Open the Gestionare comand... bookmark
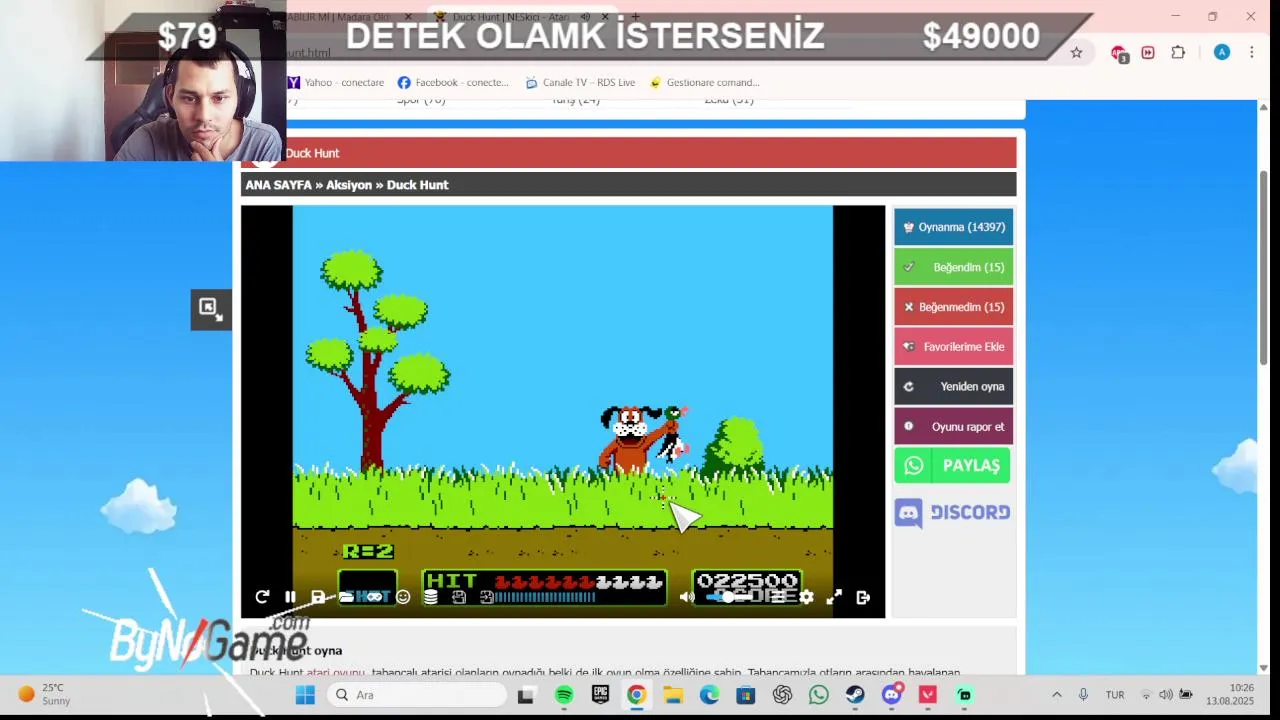1280x720 pixels. [x=704, y=82]
